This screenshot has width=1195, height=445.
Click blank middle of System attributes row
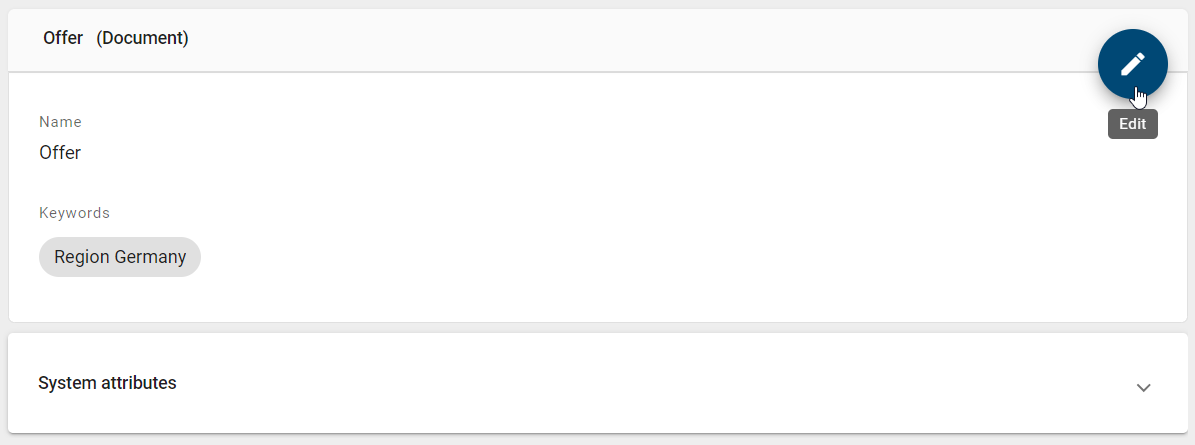(x=640, y=383)
